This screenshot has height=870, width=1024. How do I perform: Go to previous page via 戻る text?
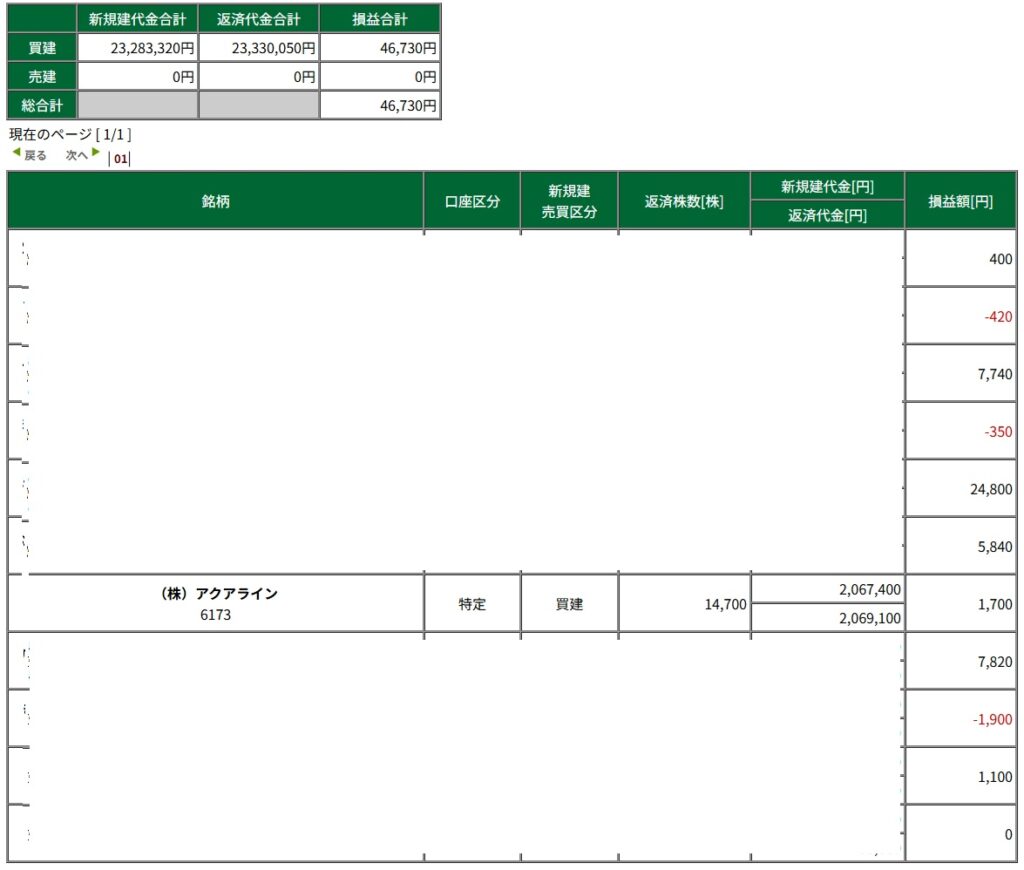36,155
